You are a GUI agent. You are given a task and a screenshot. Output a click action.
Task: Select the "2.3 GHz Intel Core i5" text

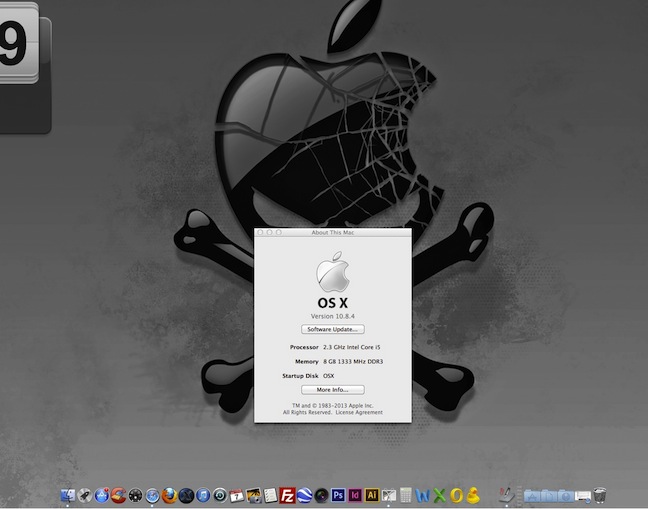[x=352, y=347]
